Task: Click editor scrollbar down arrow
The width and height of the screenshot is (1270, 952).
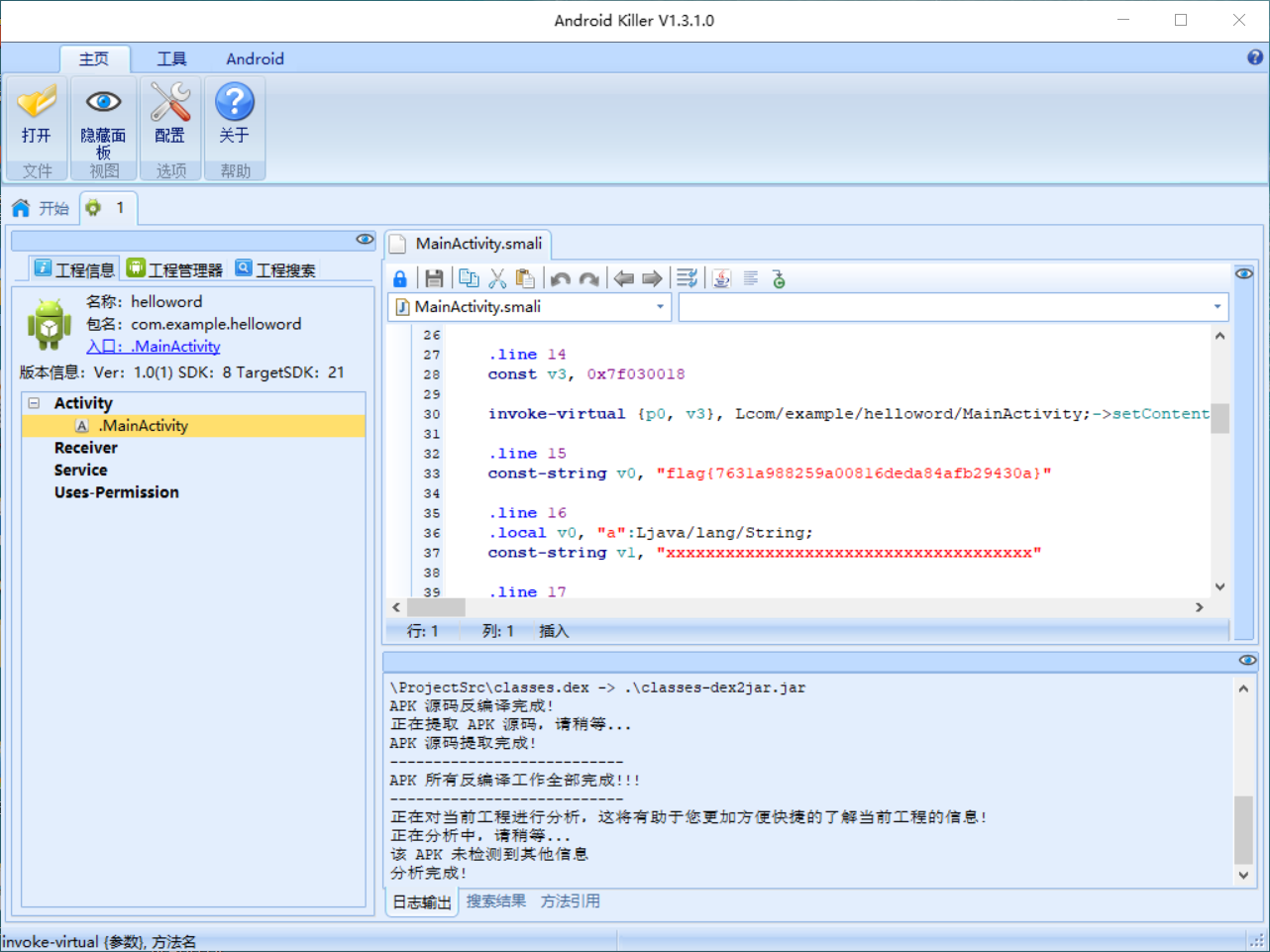Action: [1219, 586]
